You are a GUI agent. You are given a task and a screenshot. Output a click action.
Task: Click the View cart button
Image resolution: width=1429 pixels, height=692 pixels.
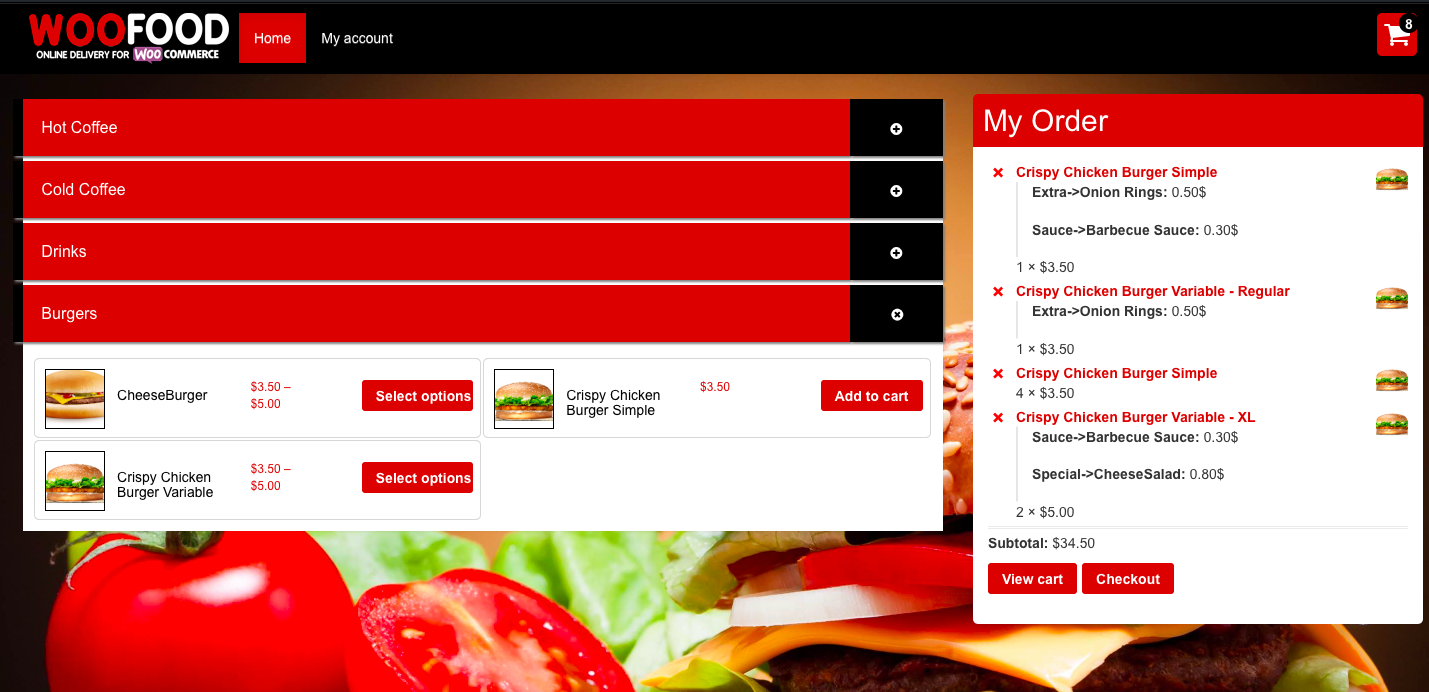coord(1032,579)
